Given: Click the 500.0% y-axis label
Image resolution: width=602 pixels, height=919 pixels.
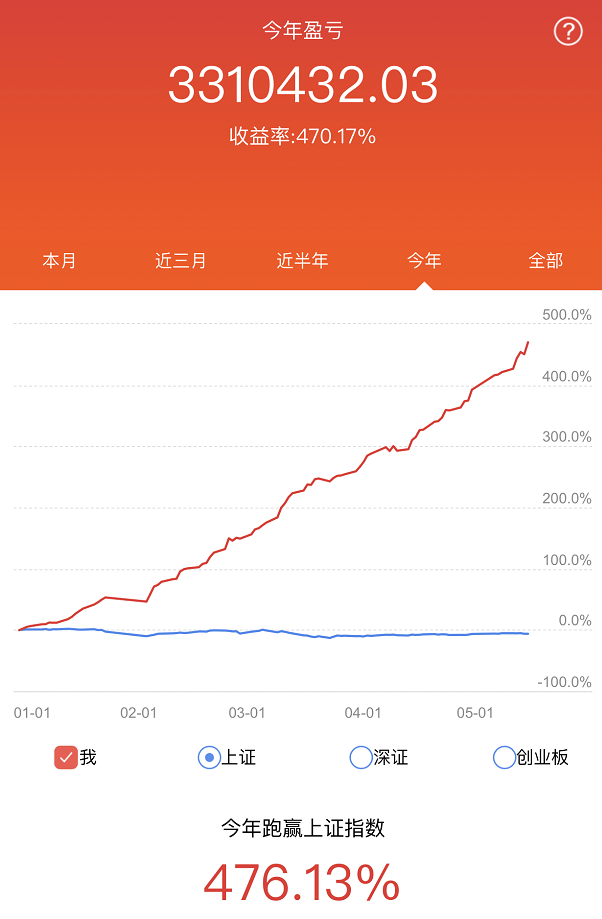Looking at the screenshot, I should click(566, 315).
